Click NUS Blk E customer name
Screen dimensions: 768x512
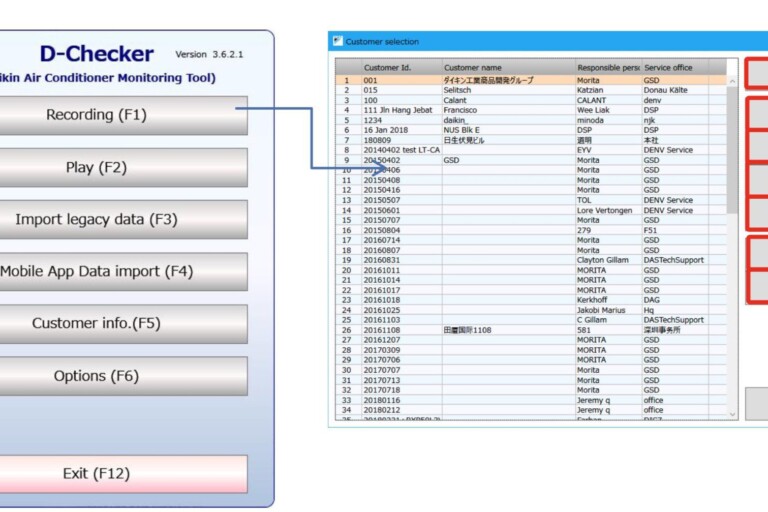[x=508, y=130]
